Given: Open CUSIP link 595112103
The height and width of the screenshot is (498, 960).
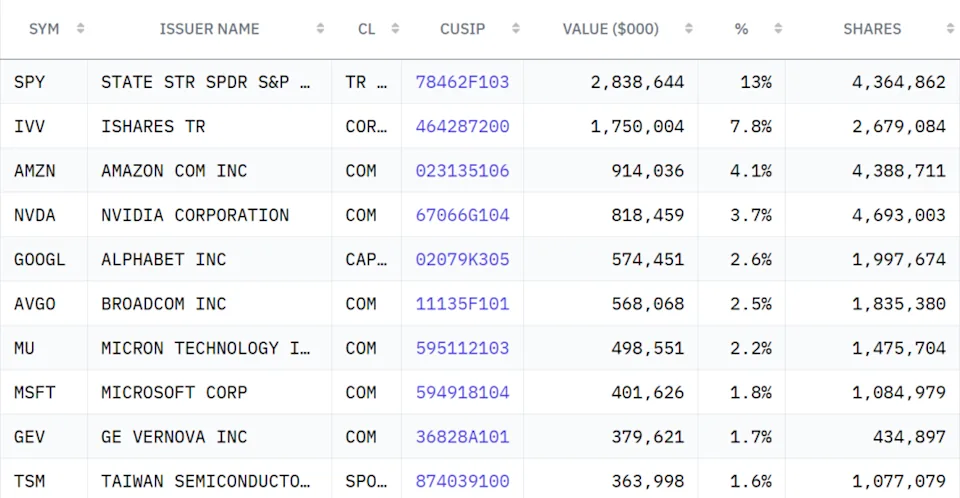Looking at the screenshot, I should coord(462,348).
